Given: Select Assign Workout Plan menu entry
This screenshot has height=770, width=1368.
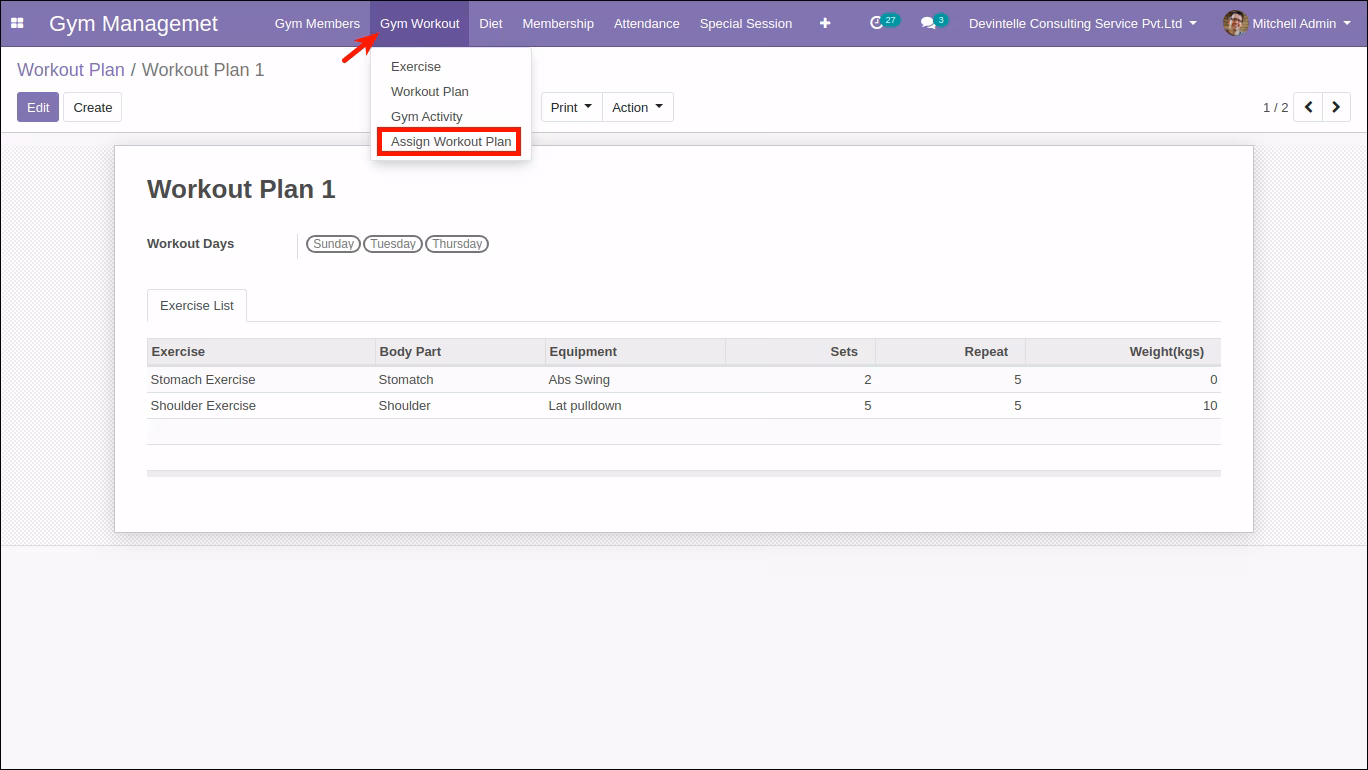Looking at the screenshot, I should pos(451,142).
